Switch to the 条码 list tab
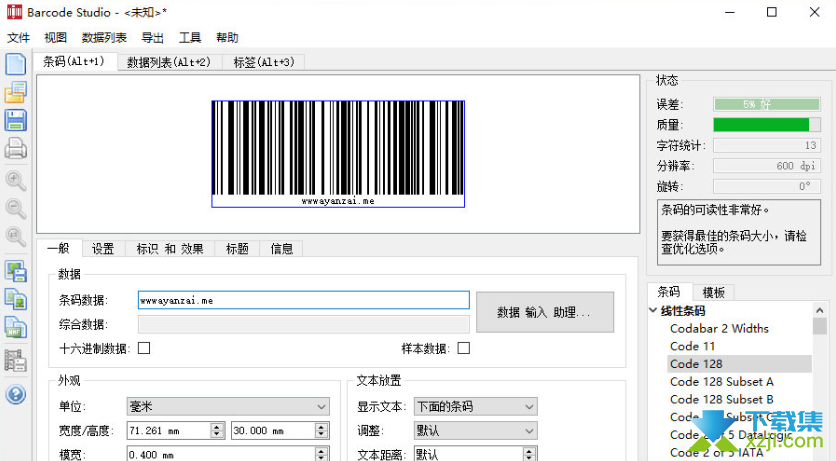 pyautogui.click(x=669, y=292)
